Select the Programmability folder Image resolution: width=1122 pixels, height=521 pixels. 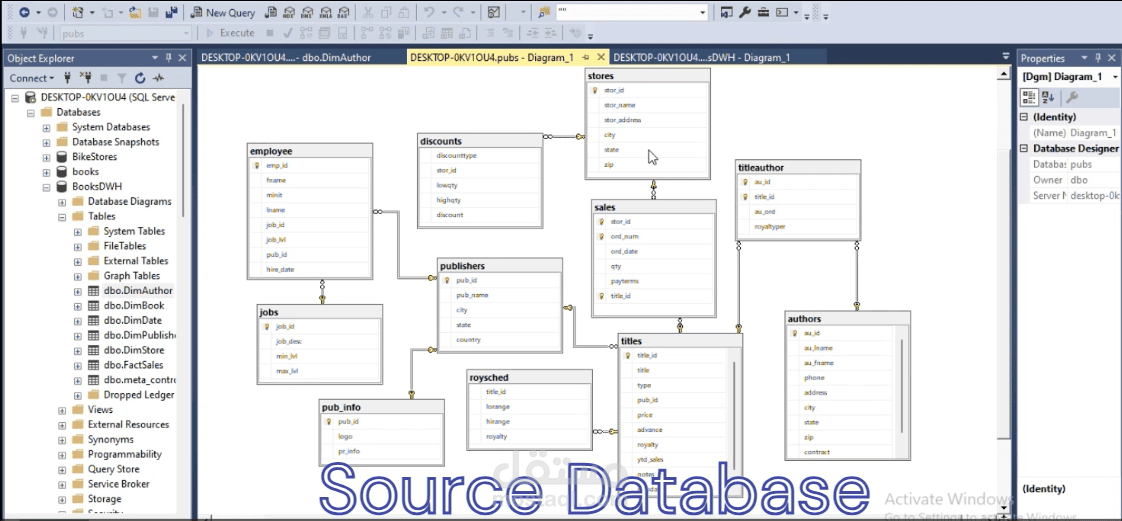[125, 454]
